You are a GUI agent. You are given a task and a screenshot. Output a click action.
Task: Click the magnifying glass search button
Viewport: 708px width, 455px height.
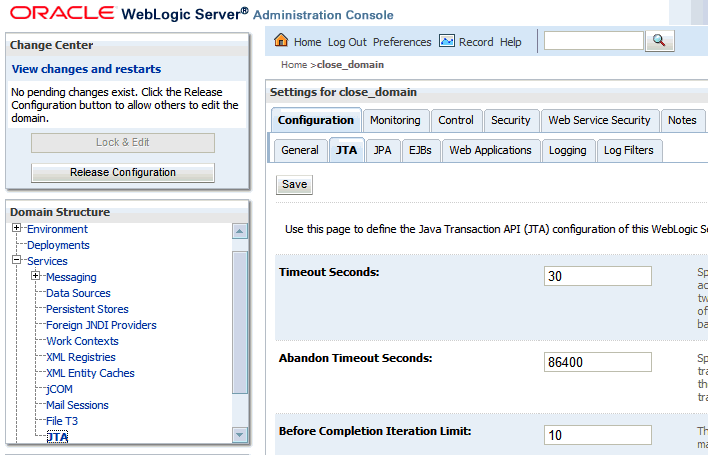click(660, 41)
